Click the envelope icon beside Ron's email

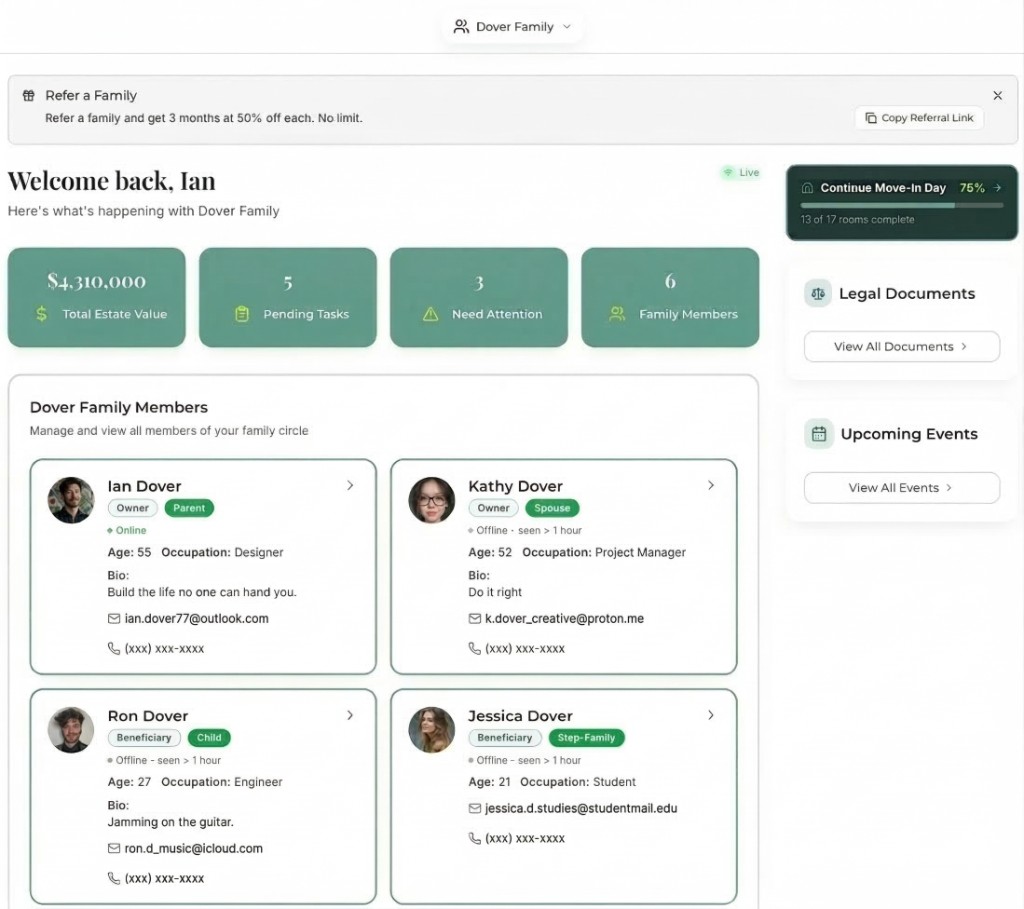point(113,848)
